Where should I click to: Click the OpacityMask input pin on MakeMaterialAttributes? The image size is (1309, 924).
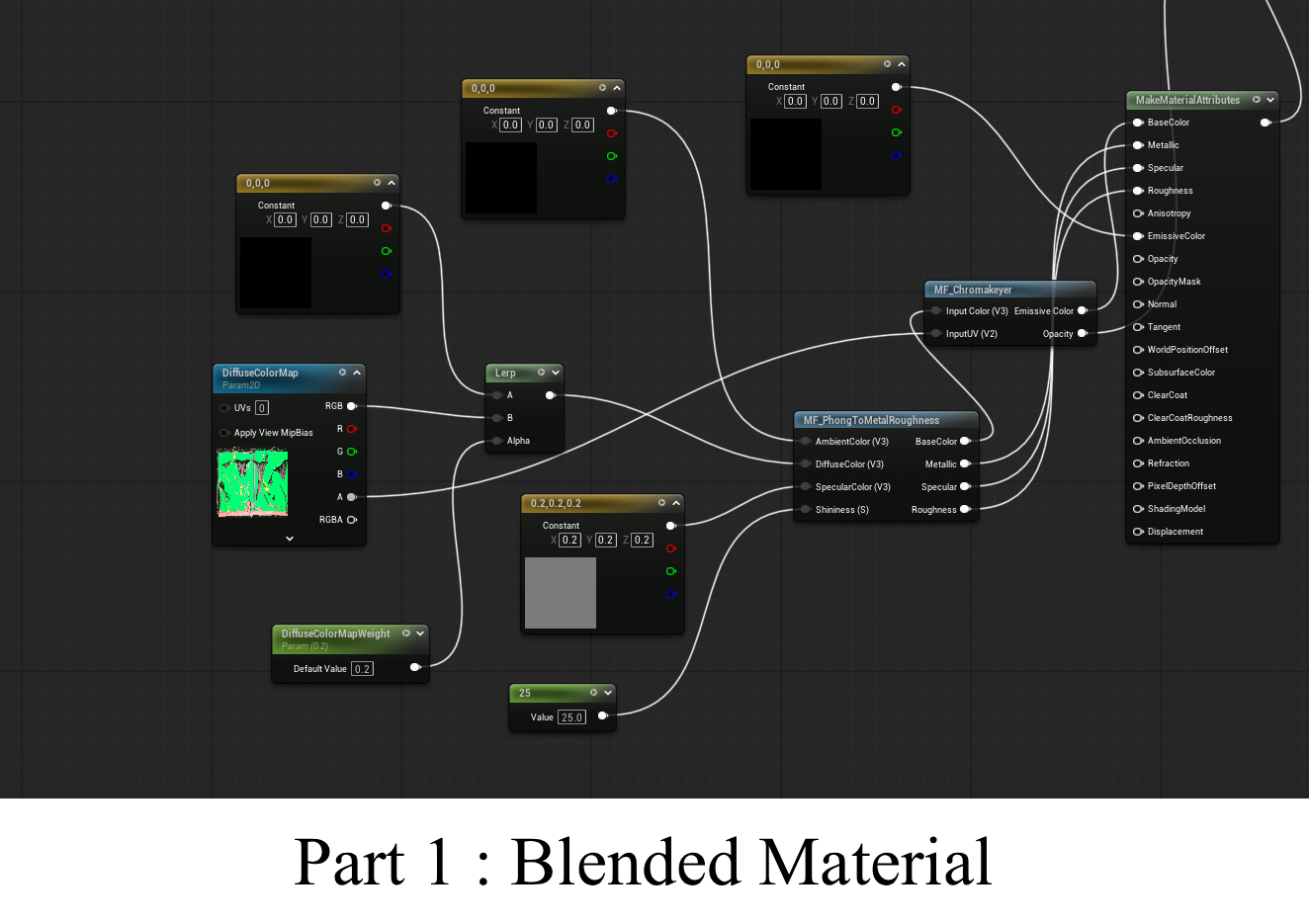[1138, 282]
